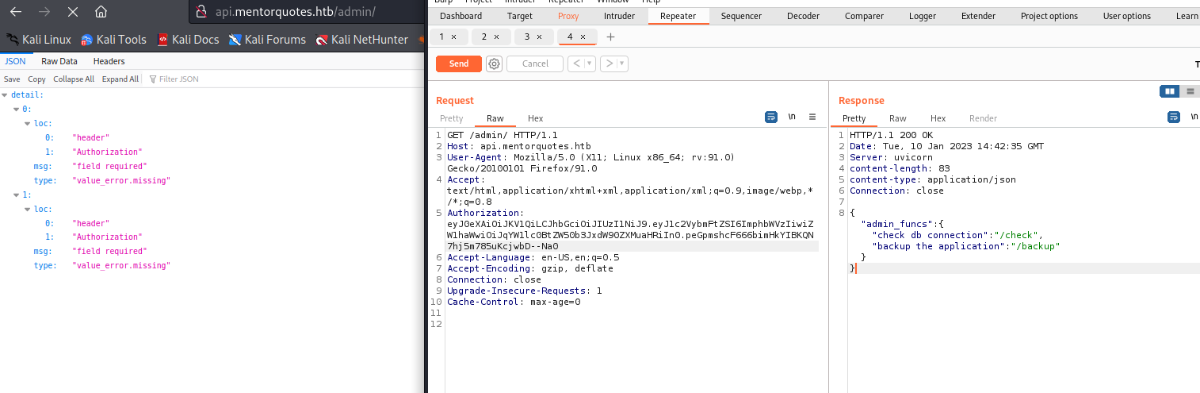Click the Firefox forward arrow
Viewport: 1200px width, 393px height.
click(x=44, y=13)
